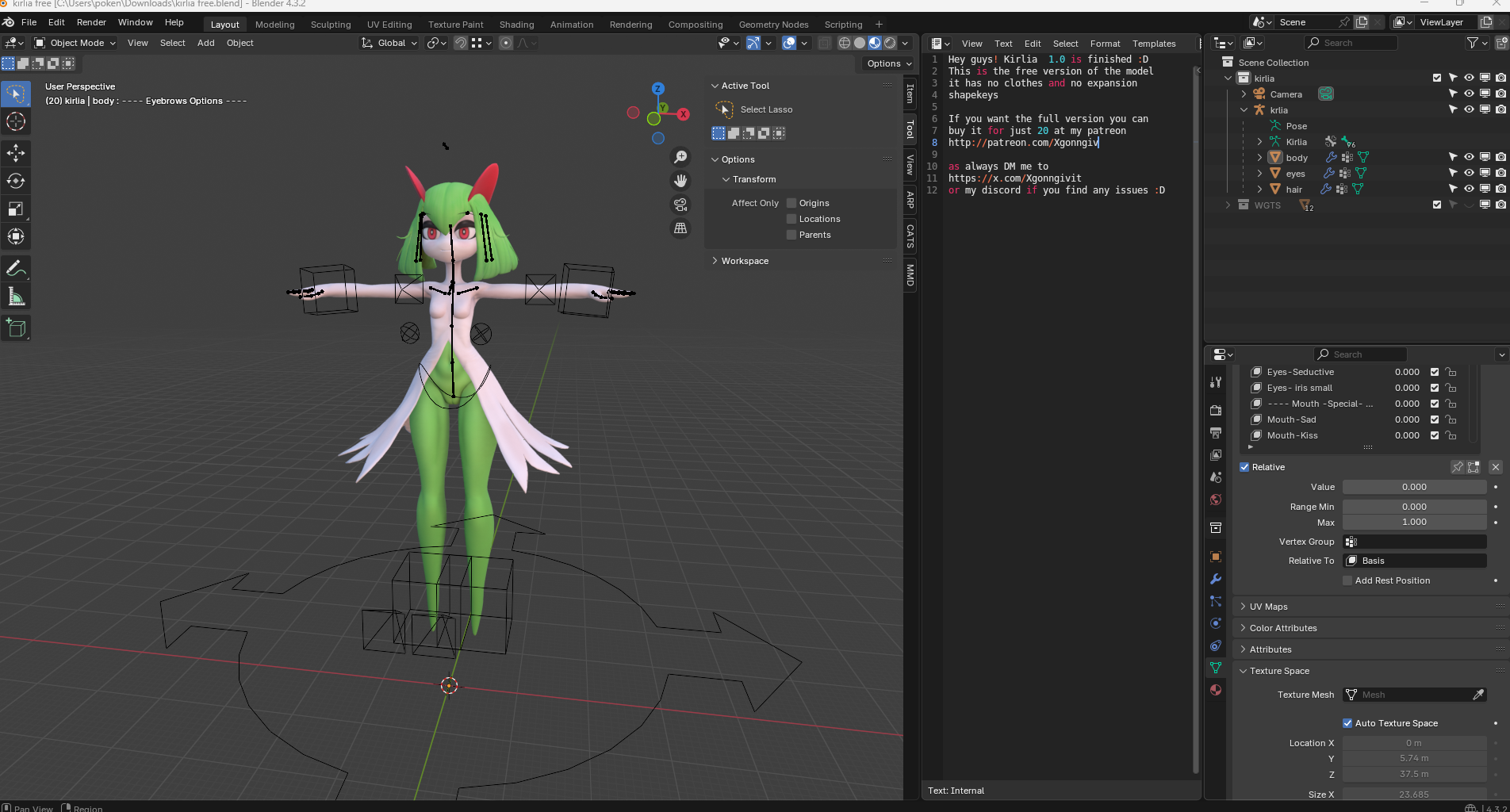
Task: Adjust the shape key Value slider
Action: pos(1414,487)
